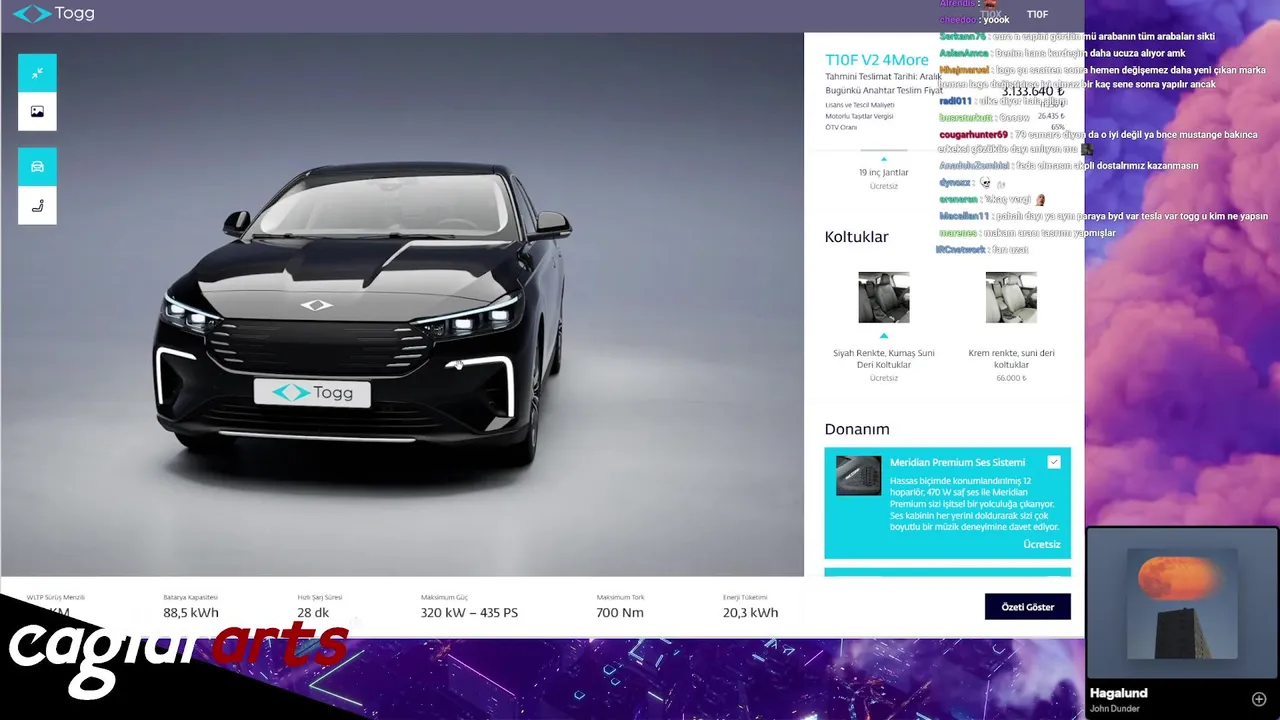The height and width of the screenshot is (720, 1280).
Task: Toggle the Meridian Premium Ses Sistemi checkbox
Action: pyautogui.click(x=1054, y=462)
